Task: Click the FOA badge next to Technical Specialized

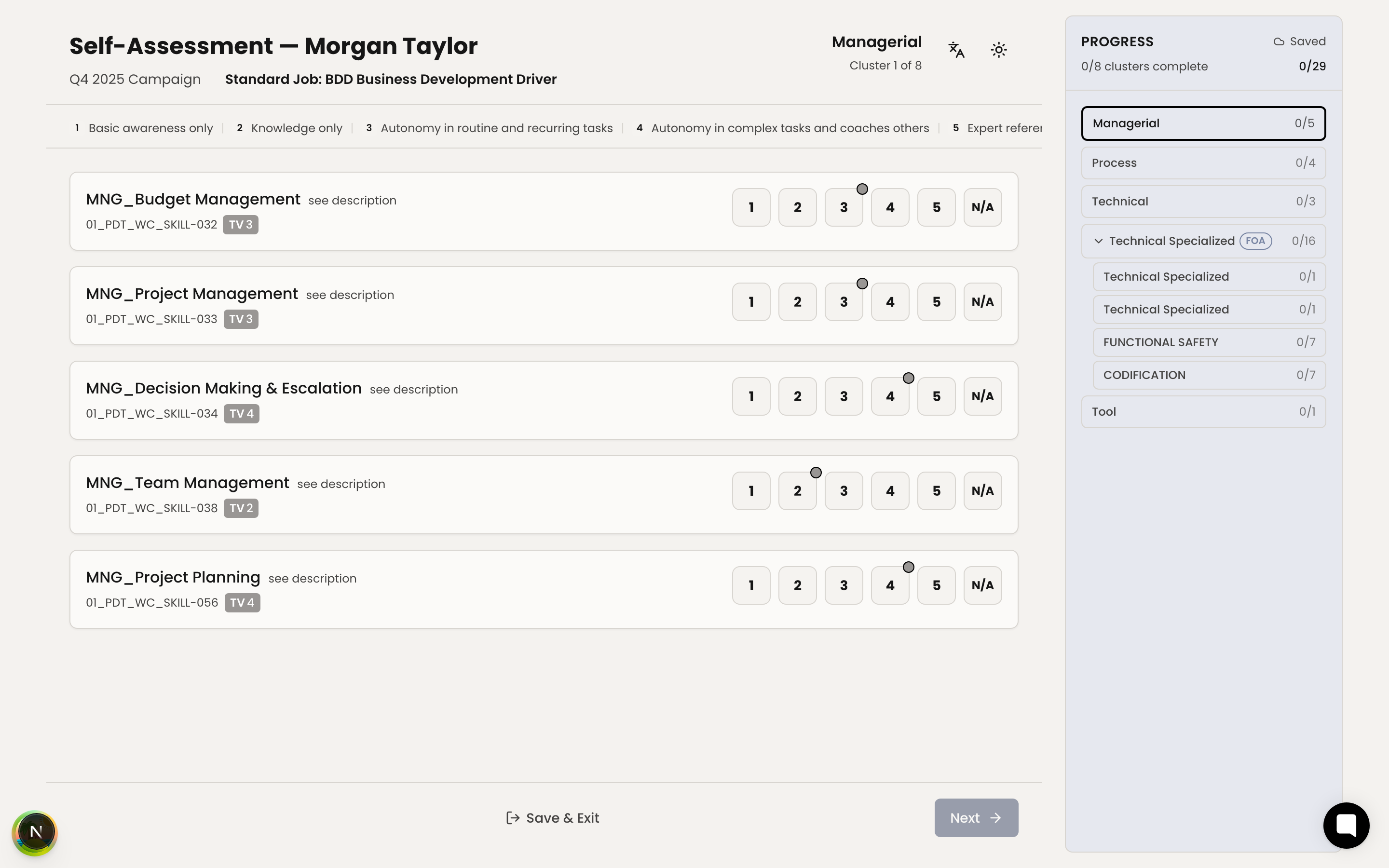Action: click(x=1255, y=241)
